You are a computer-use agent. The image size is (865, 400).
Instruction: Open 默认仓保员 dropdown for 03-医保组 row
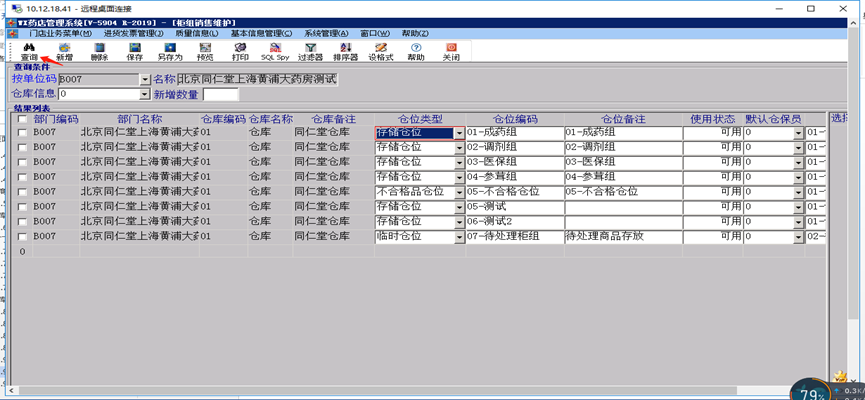pyautogui.click(x=798, y=163)
